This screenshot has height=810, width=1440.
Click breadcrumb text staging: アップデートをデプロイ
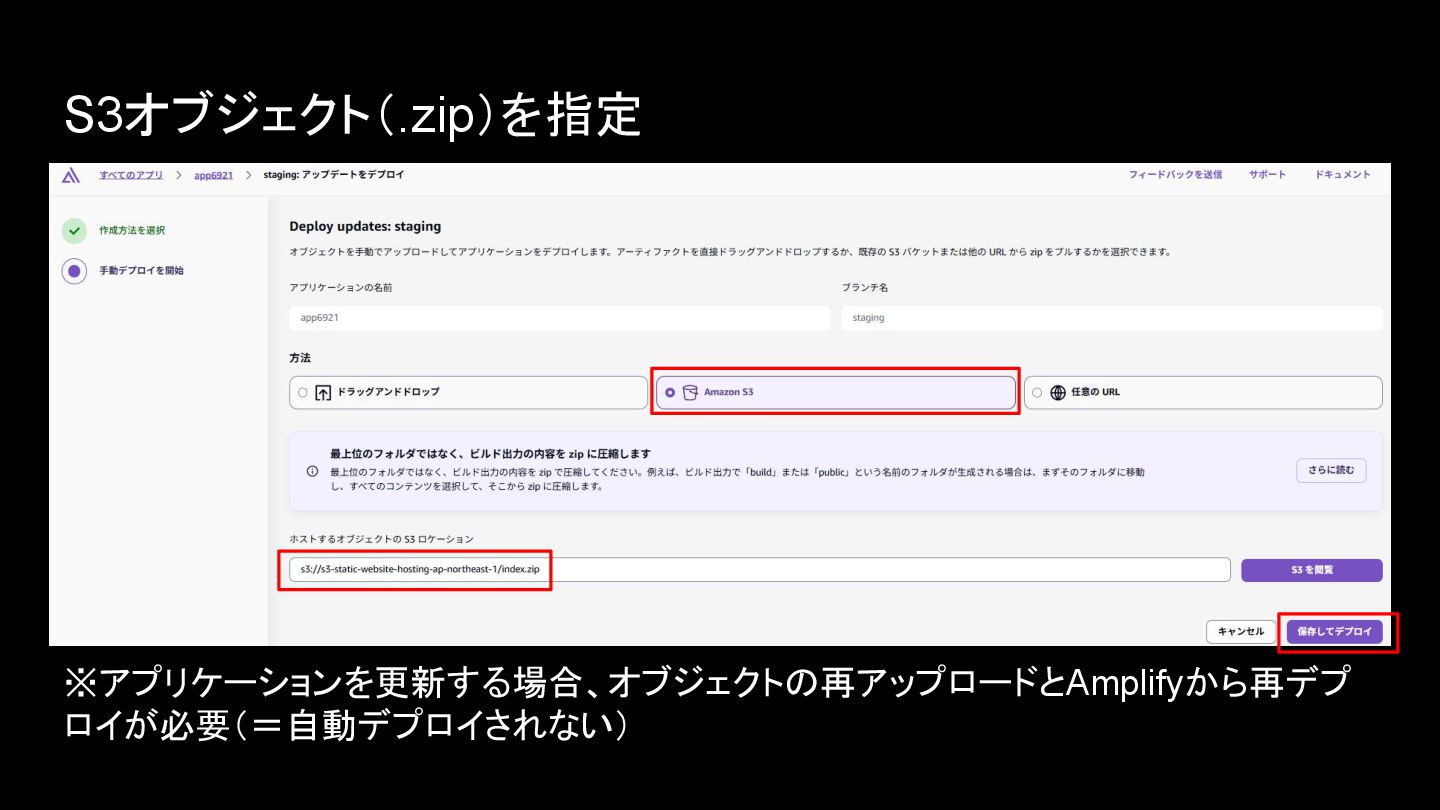(334, 175)
